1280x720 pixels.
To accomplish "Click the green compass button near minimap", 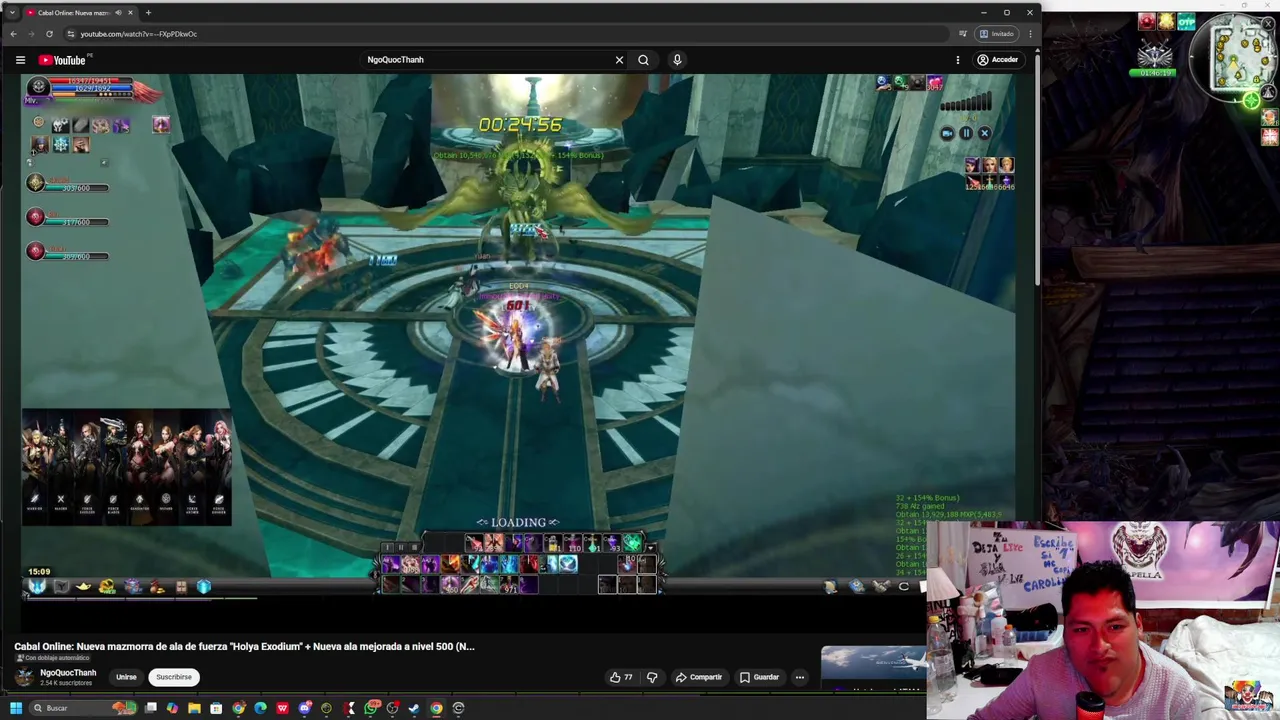I will [1251, 99].
